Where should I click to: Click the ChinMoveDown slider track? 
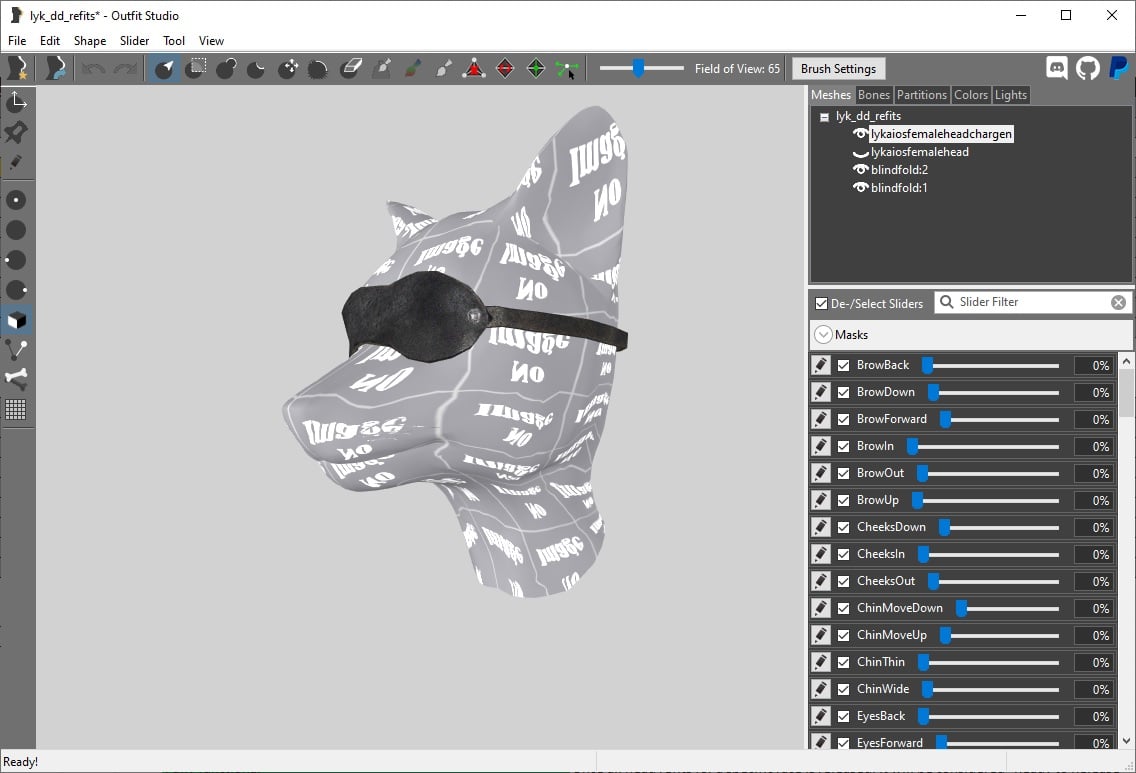point(1007,609)
